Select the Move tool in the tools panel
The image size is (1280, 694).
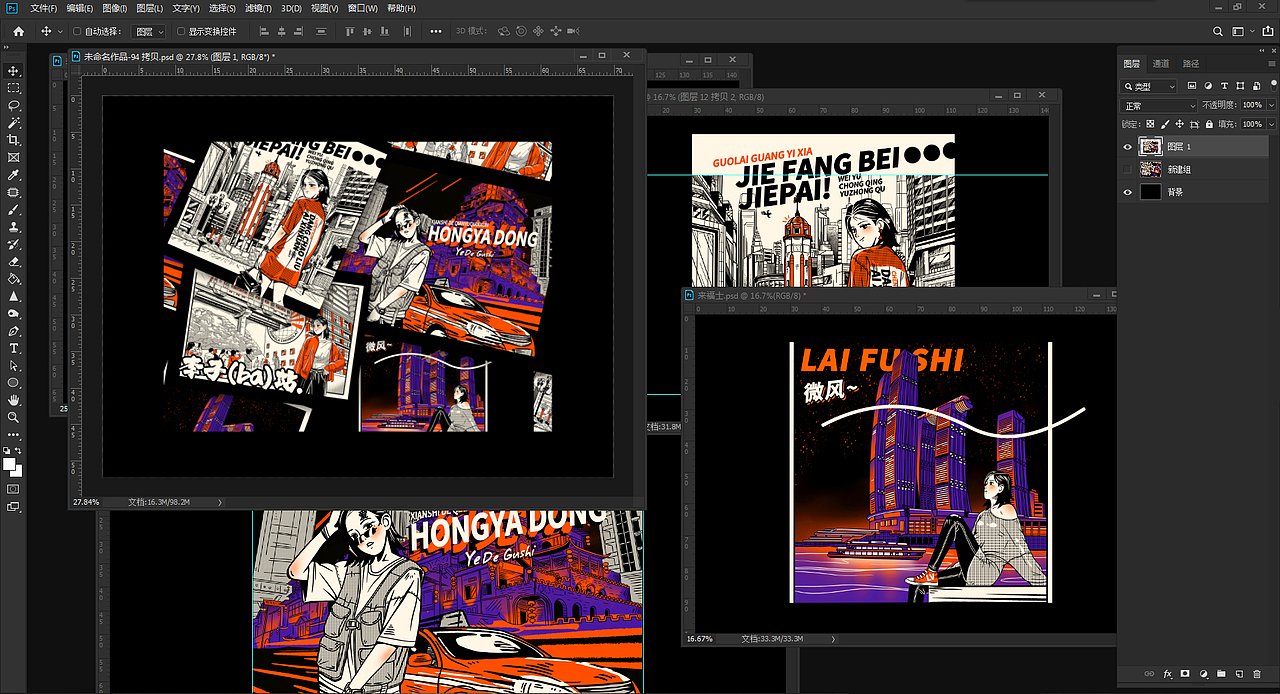tap(14, 71)
